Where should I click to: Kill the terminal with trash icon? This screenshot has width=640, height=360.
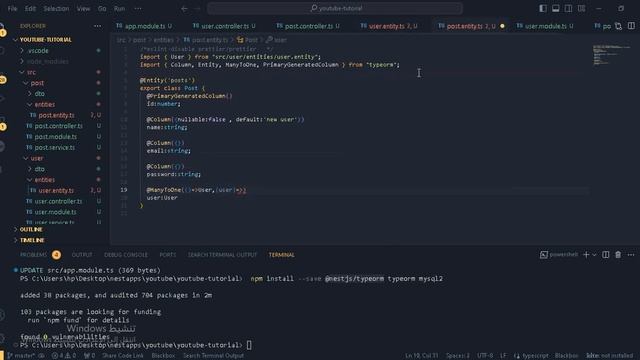[618, 255]
